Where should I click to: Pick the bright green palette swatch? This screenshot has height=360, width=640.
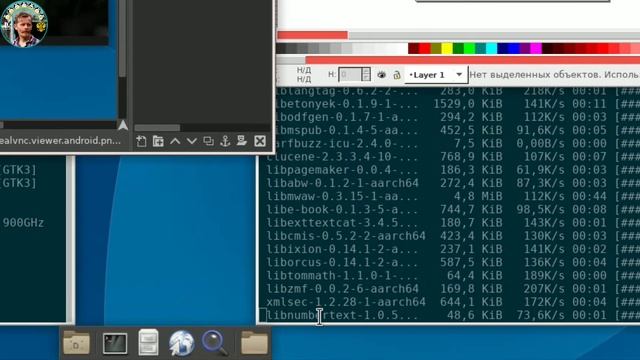469,49
